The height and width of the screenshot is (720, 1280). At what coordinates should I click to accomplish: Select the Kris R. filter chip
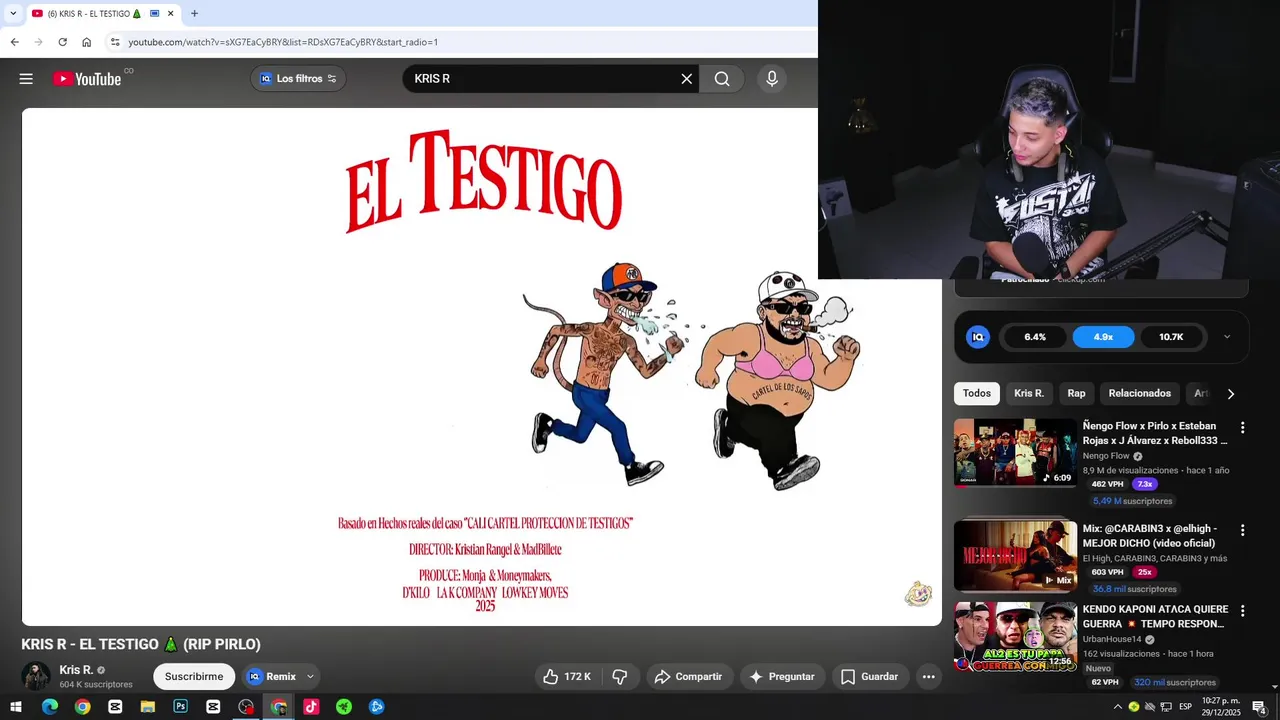[1029, 394]
